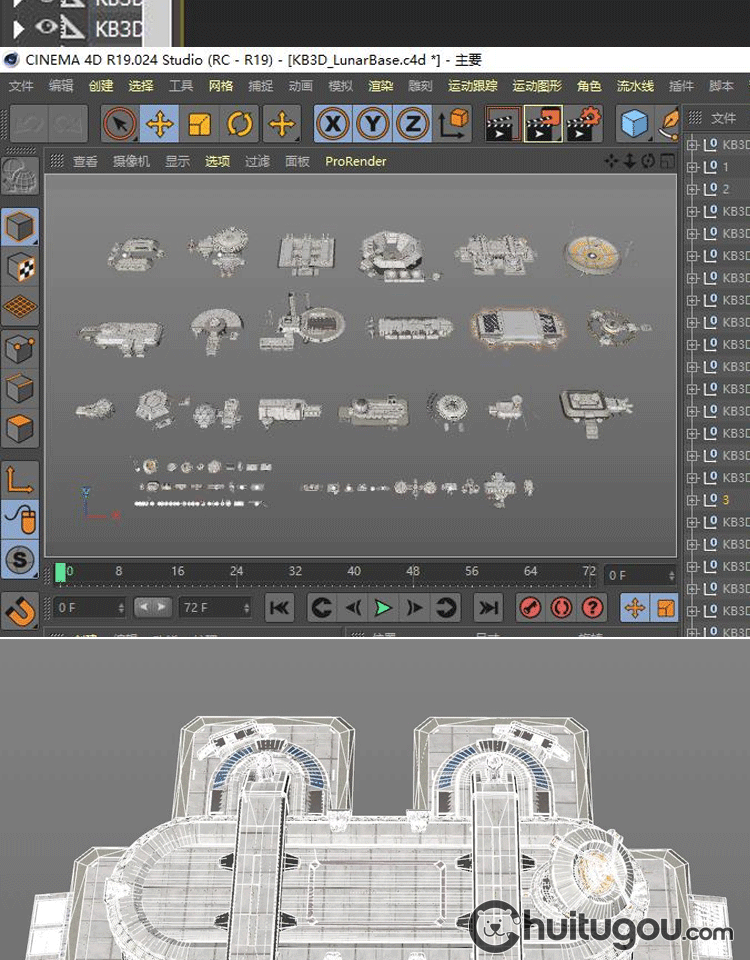
Task: Toggle Autokeying red circle button
Action: click(x=561, y=608)
